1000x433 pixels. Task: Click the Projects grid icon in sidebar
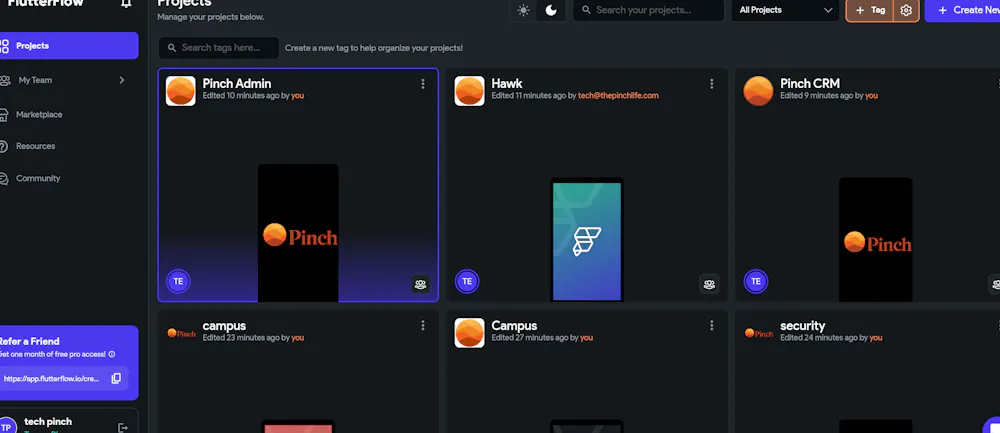pyautogui.click(x=4, y=46)
